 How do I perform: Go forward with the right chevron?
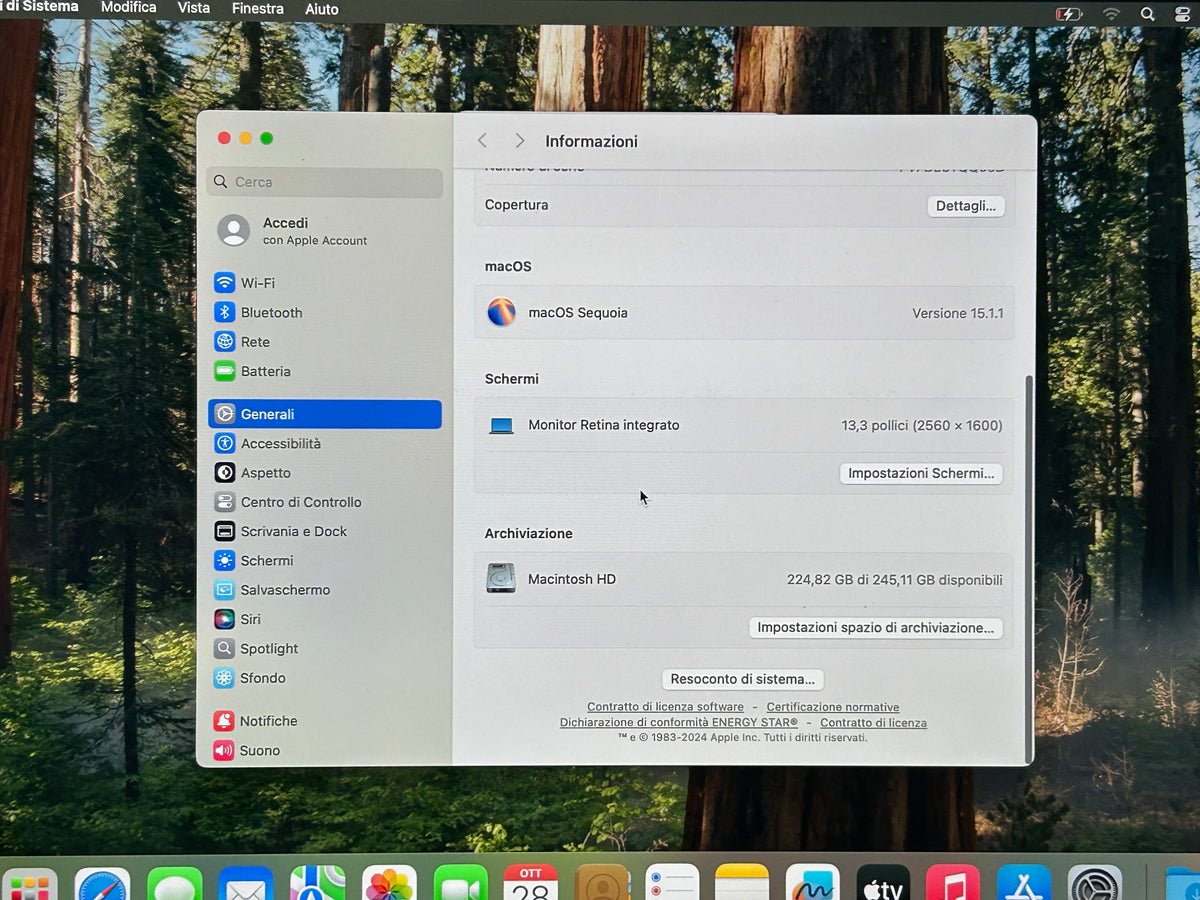tap(519, 141)
